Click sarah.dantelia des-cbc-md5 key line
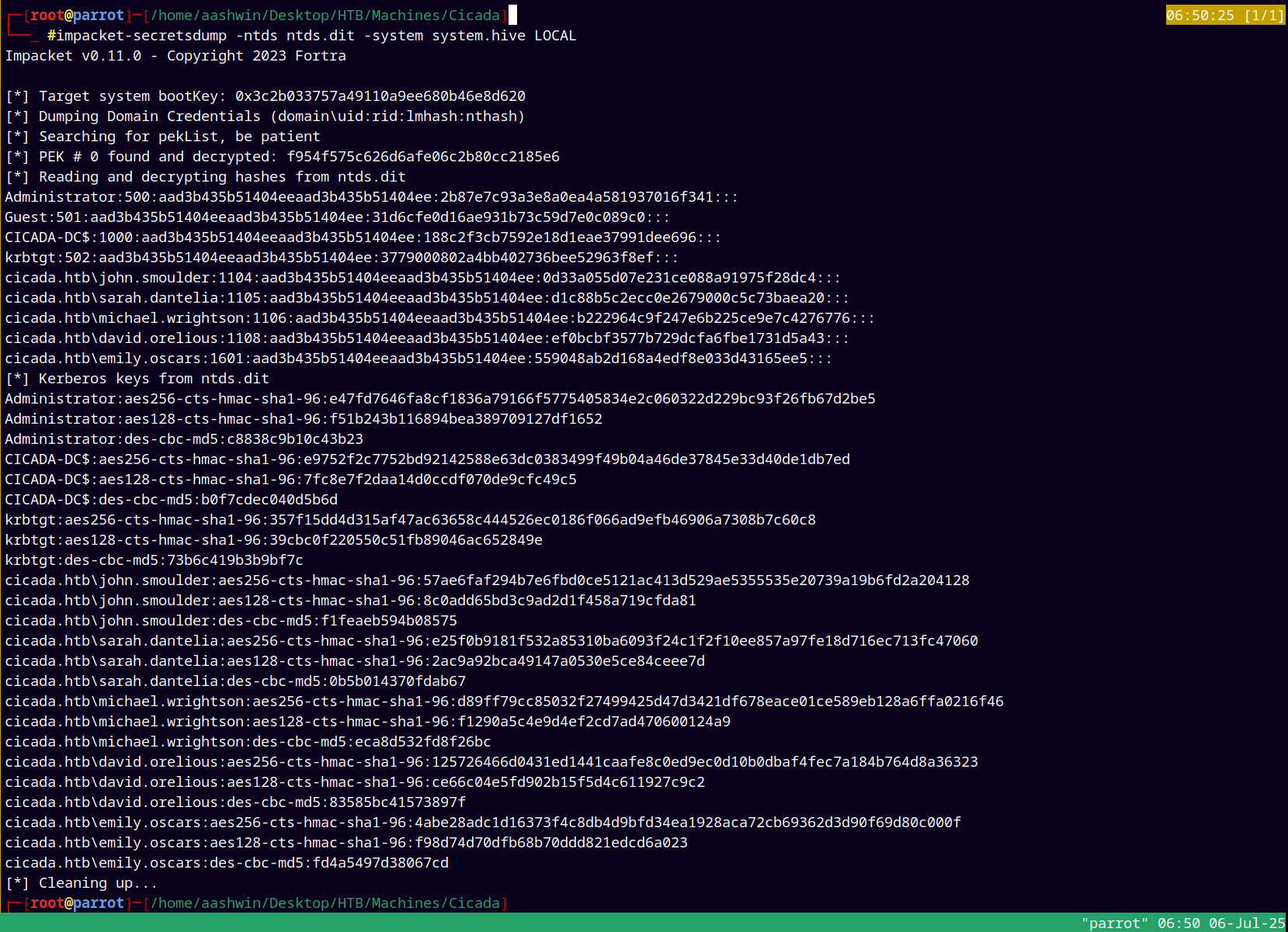Viewport: 1288px width, 932px height. pyautogui.click(x=235, y=681)
